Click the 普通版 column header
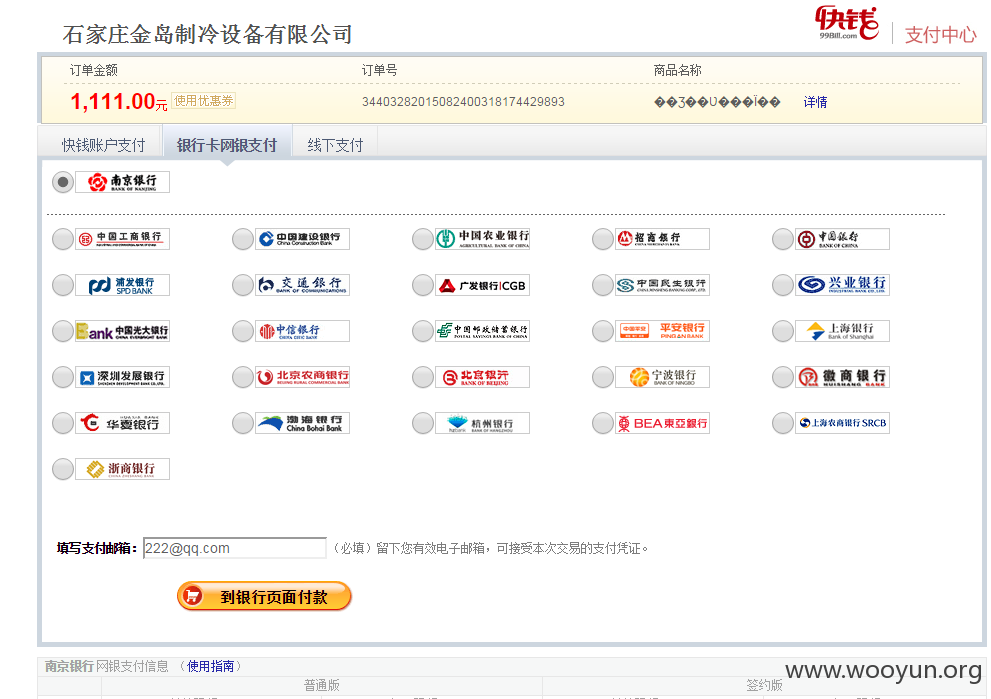The width and height of the screenshot is (991, 699). point(322,685)
